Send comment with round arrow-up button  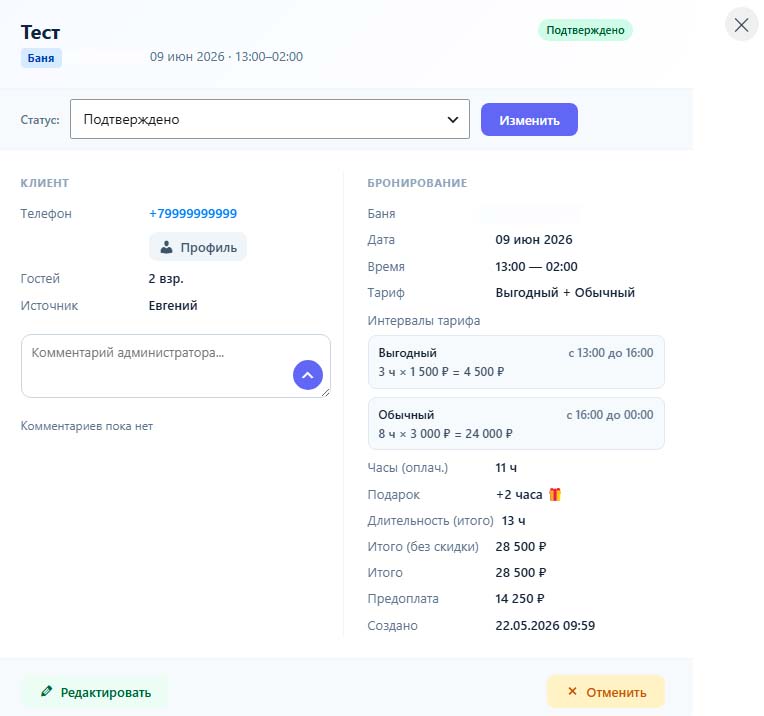click(x=307, y=375)
